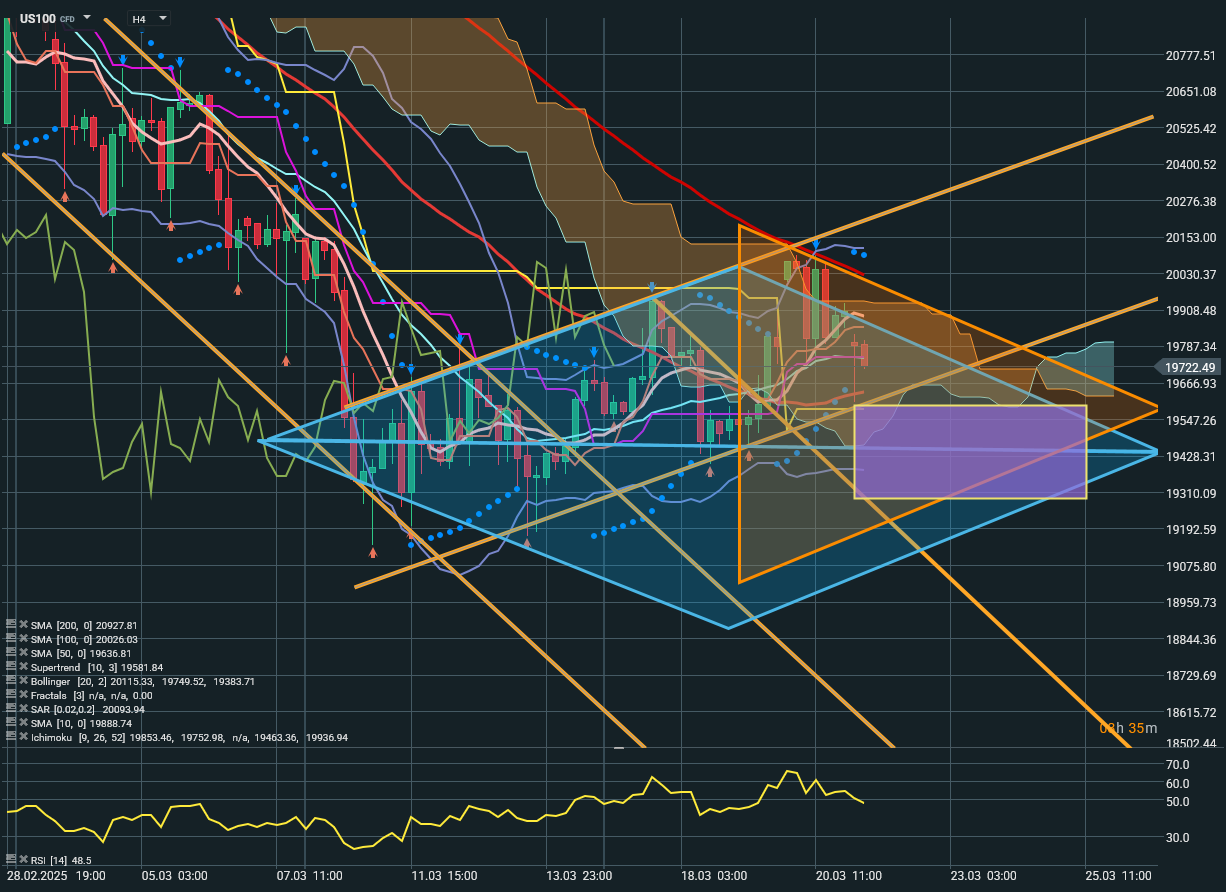Open Bollinger indicator settings icon
The height and width of the screenshot is (892, 1226).
point(11,681)
